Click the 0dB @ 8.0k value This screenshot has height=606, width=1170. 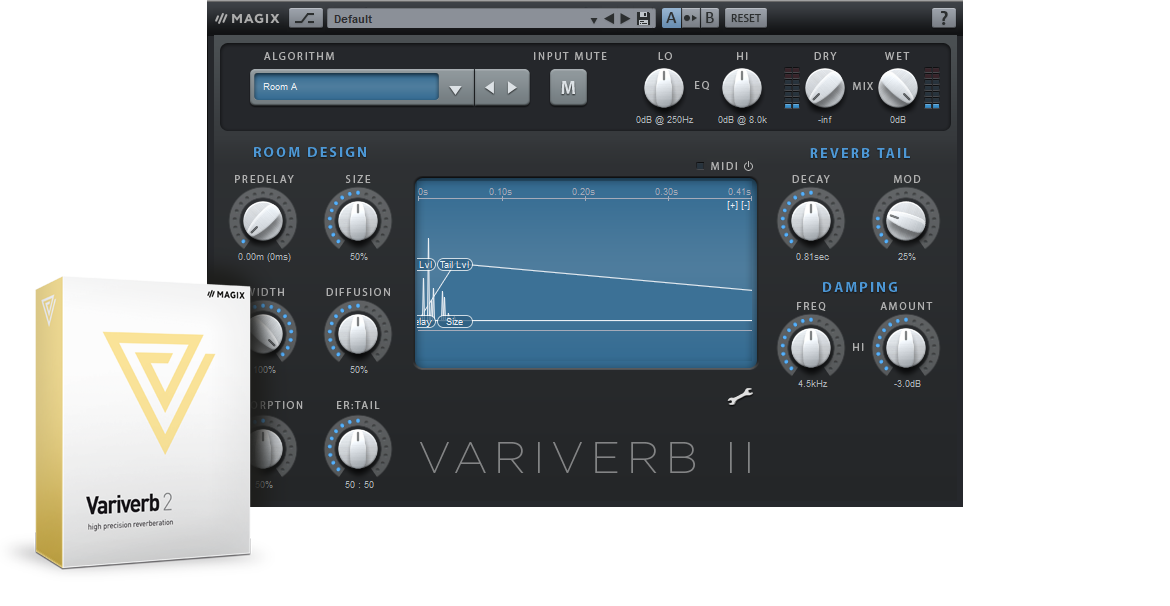pyautogui.click(x=742, y=119)
